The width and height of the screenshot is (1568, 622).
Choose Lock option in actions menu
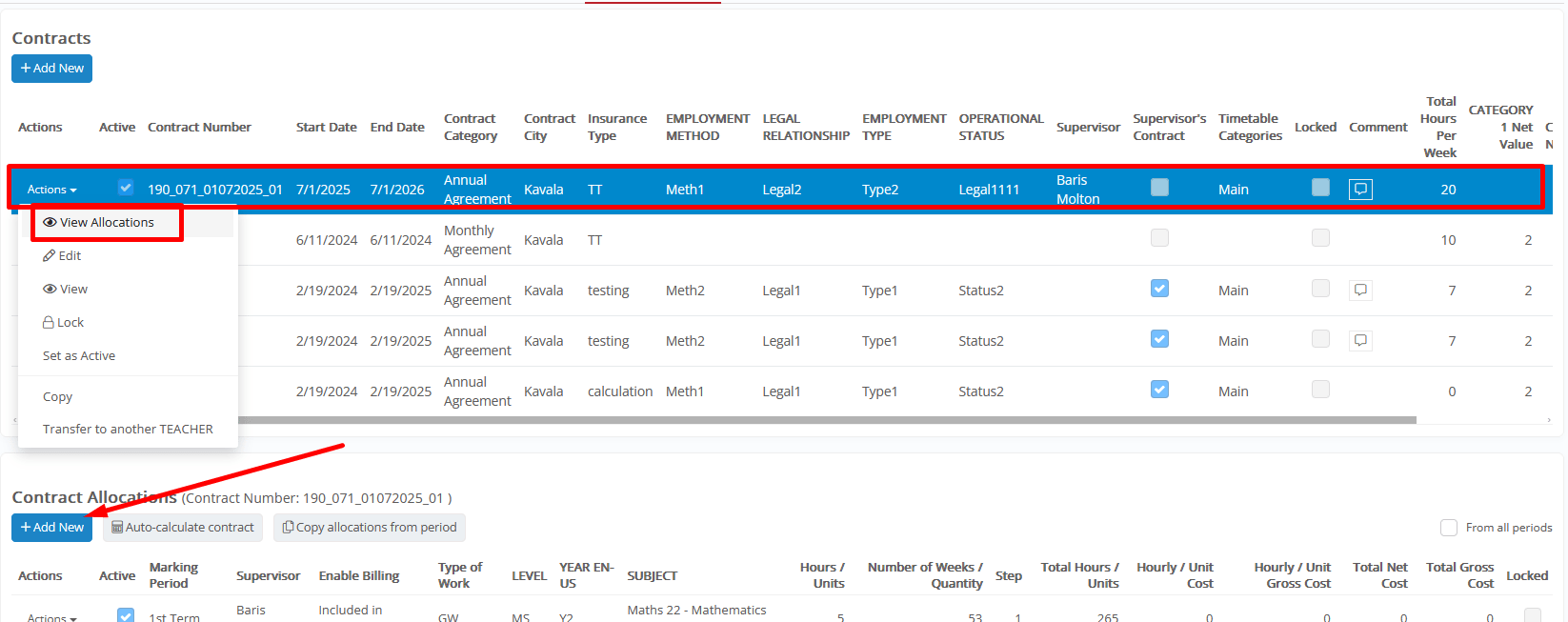[x=64, y=322]
